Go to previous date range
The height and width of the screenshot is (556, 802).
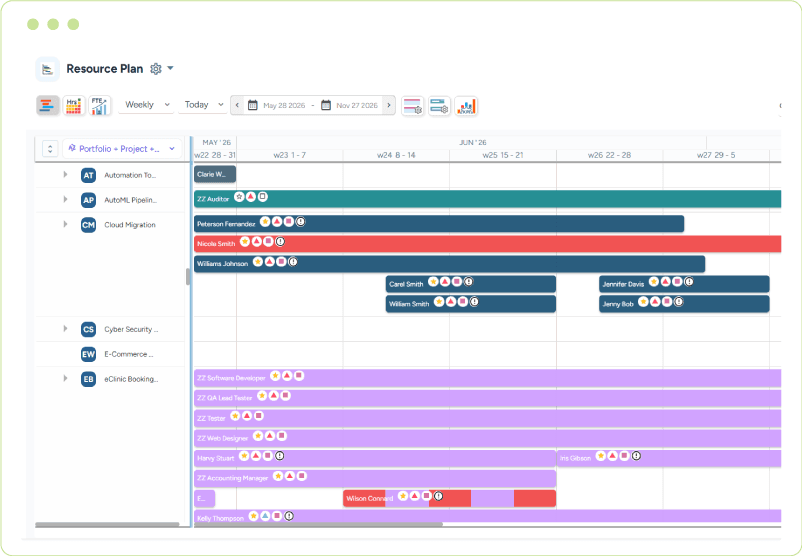coord(237,105)
